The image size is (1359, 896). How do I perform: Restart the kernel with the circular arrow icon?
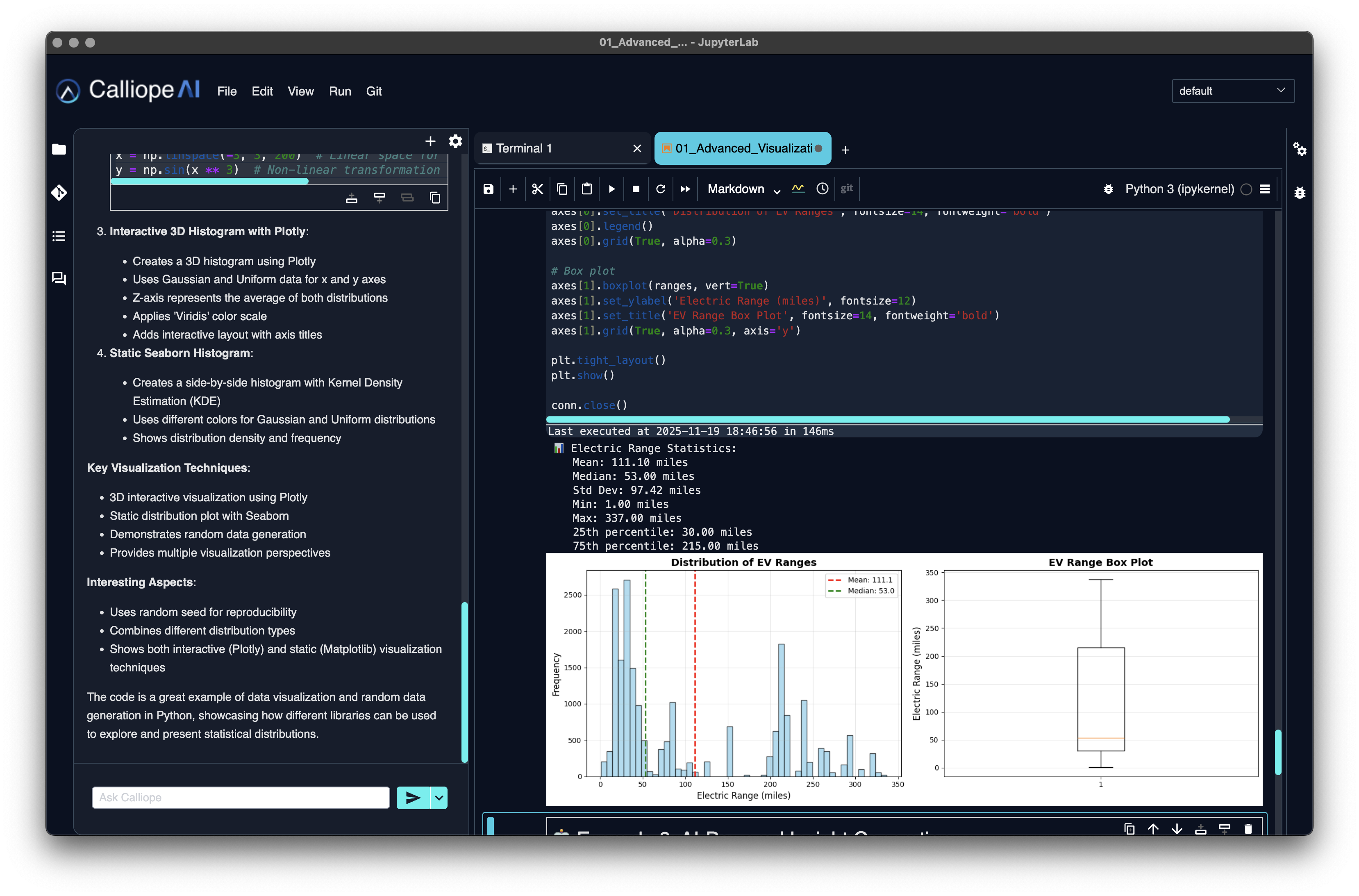[x=660, y=189]
